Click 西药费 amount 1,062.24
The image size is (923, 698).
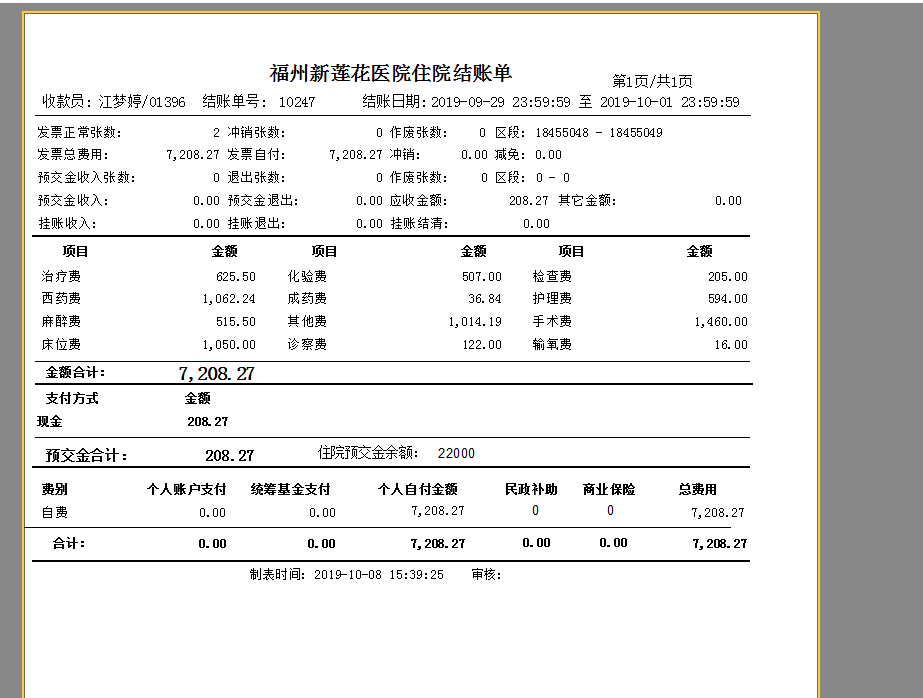[x=229, y=299]
